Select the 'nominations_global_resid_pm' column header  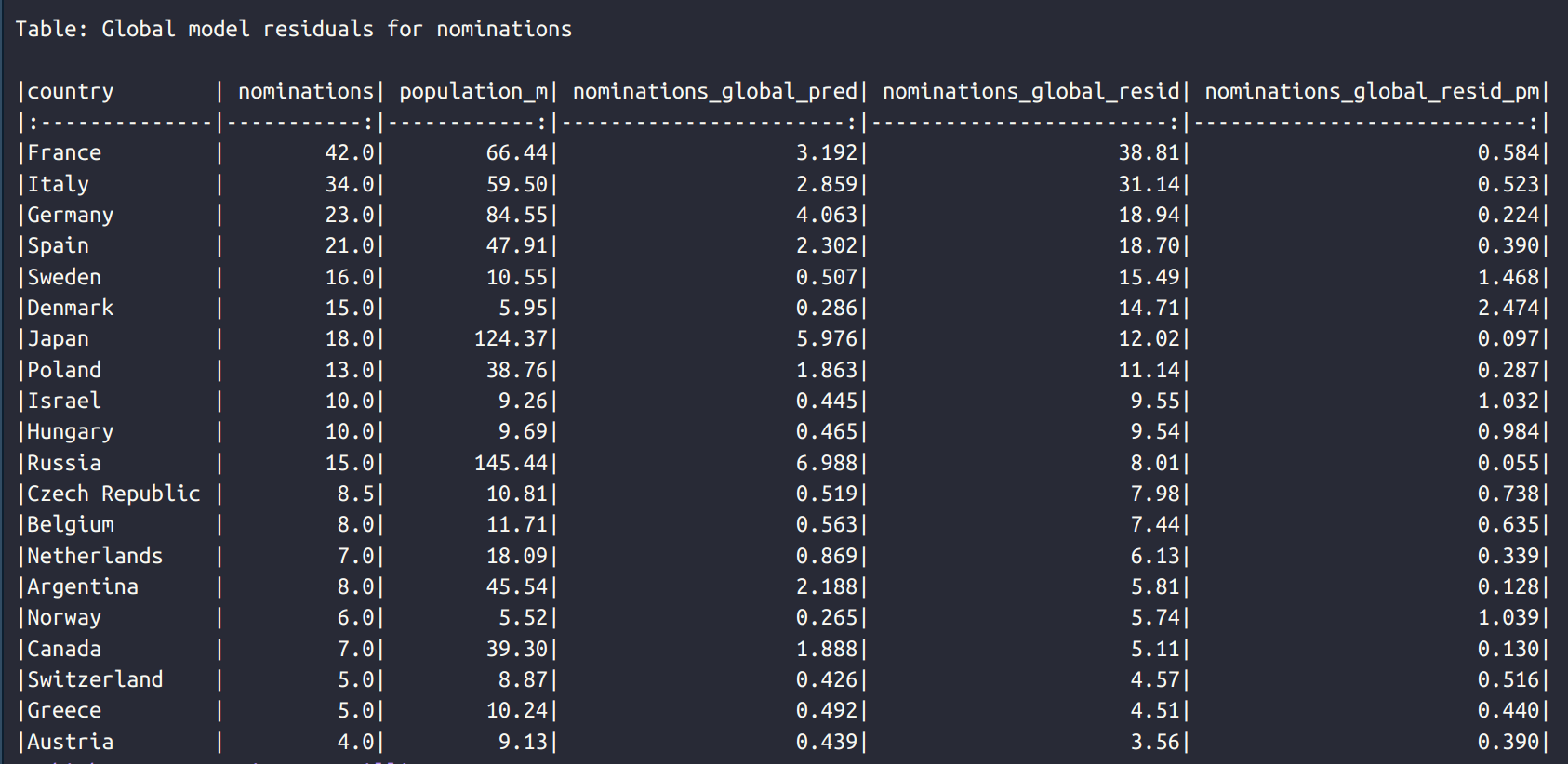(x=1372, y=91)
